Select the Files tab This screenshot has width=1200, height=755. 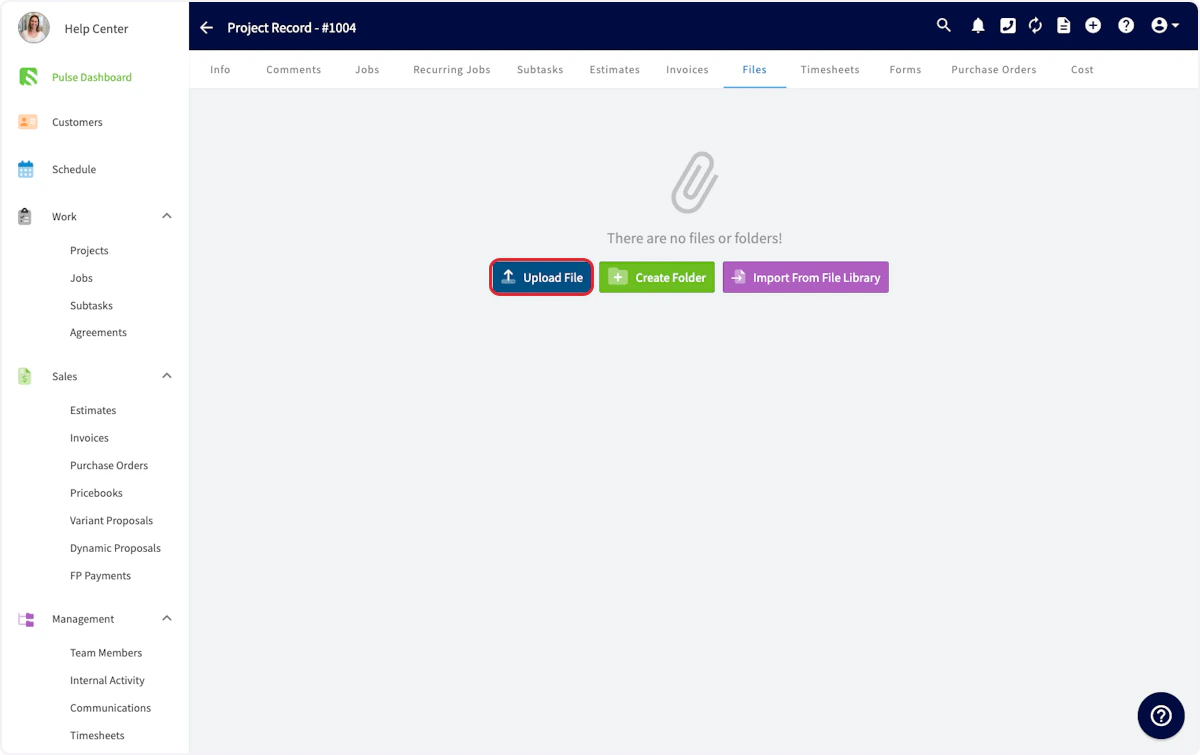[755, 70]
